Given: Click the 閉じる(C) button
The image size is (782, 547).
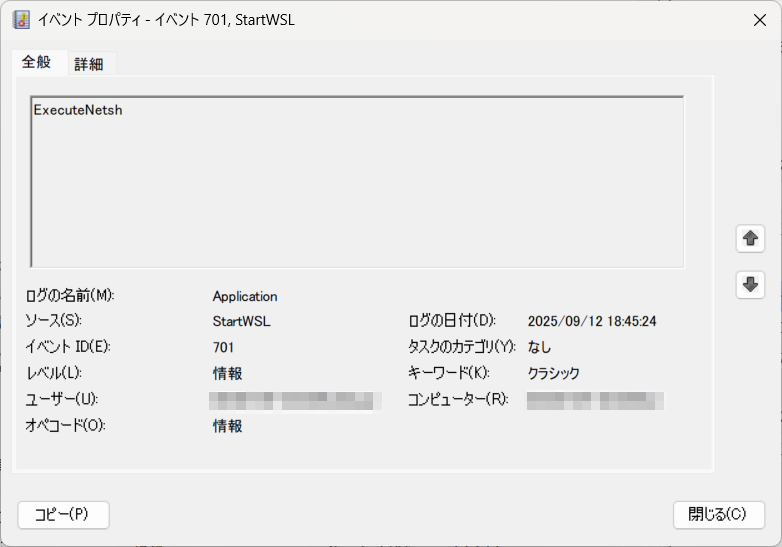Looking at the screenshot, I should tap(718, 514).
